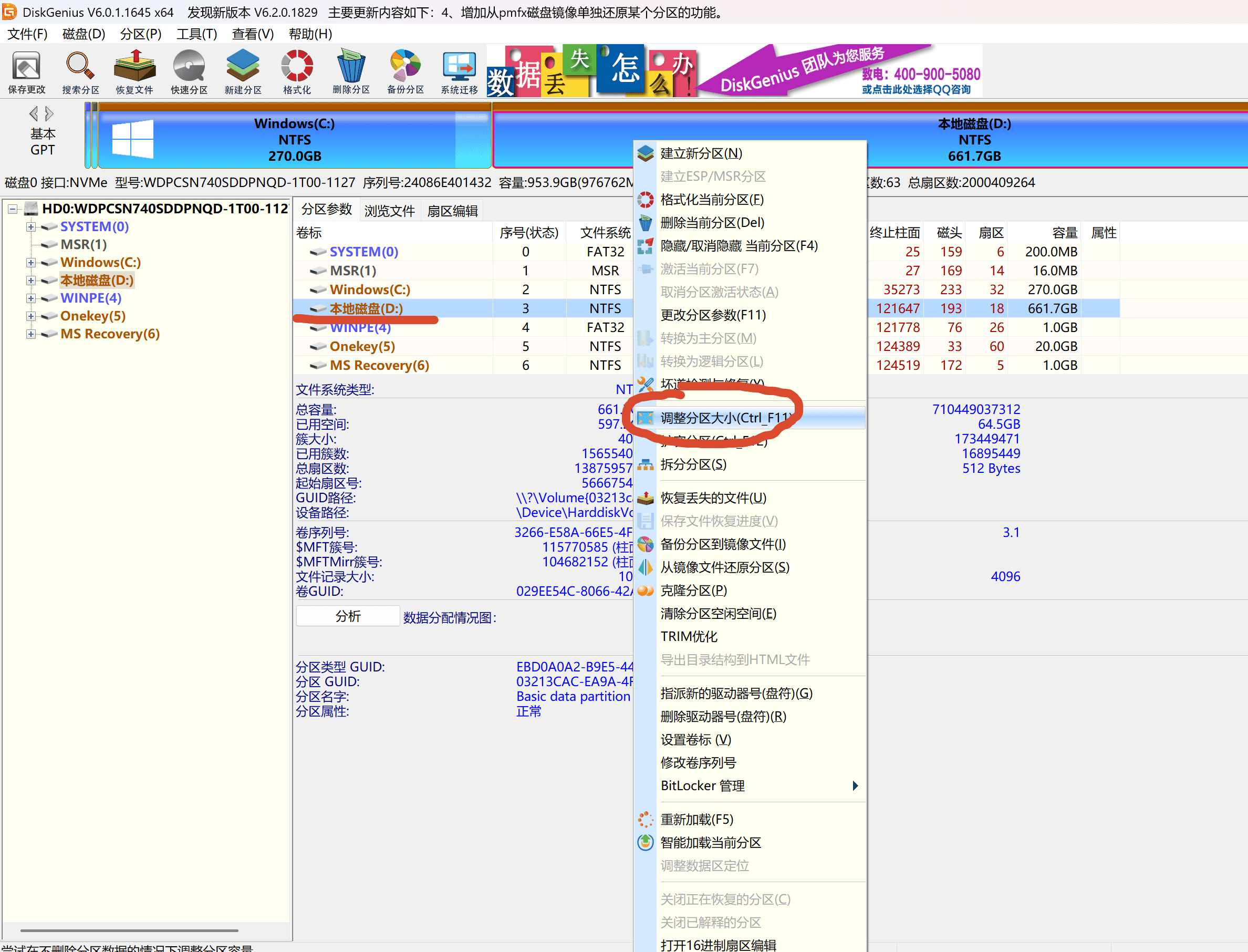This screenshot has width=1248, height=952.
Task: Click the 拆分分区 icon in context menu
Action: [x=645, y=464]
